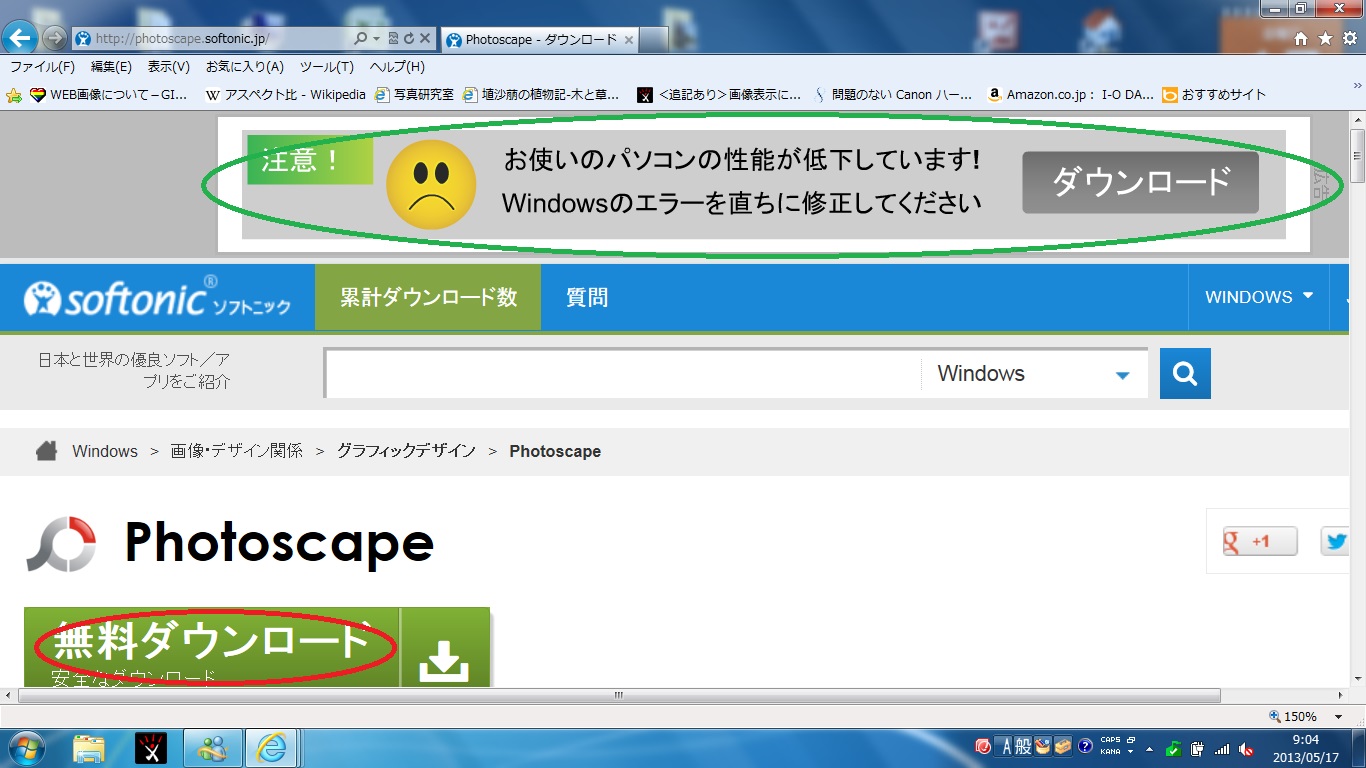Click the home icon in the breadcrumb
The height and width of the screenshot is (768, 1366).
(x=46, y=451)
